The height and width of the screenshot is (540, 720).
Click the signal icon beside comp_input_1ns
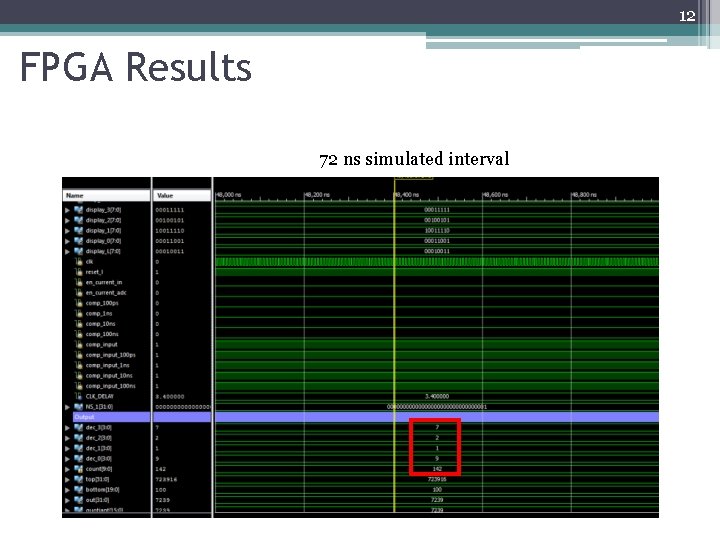tap(79, 366)
